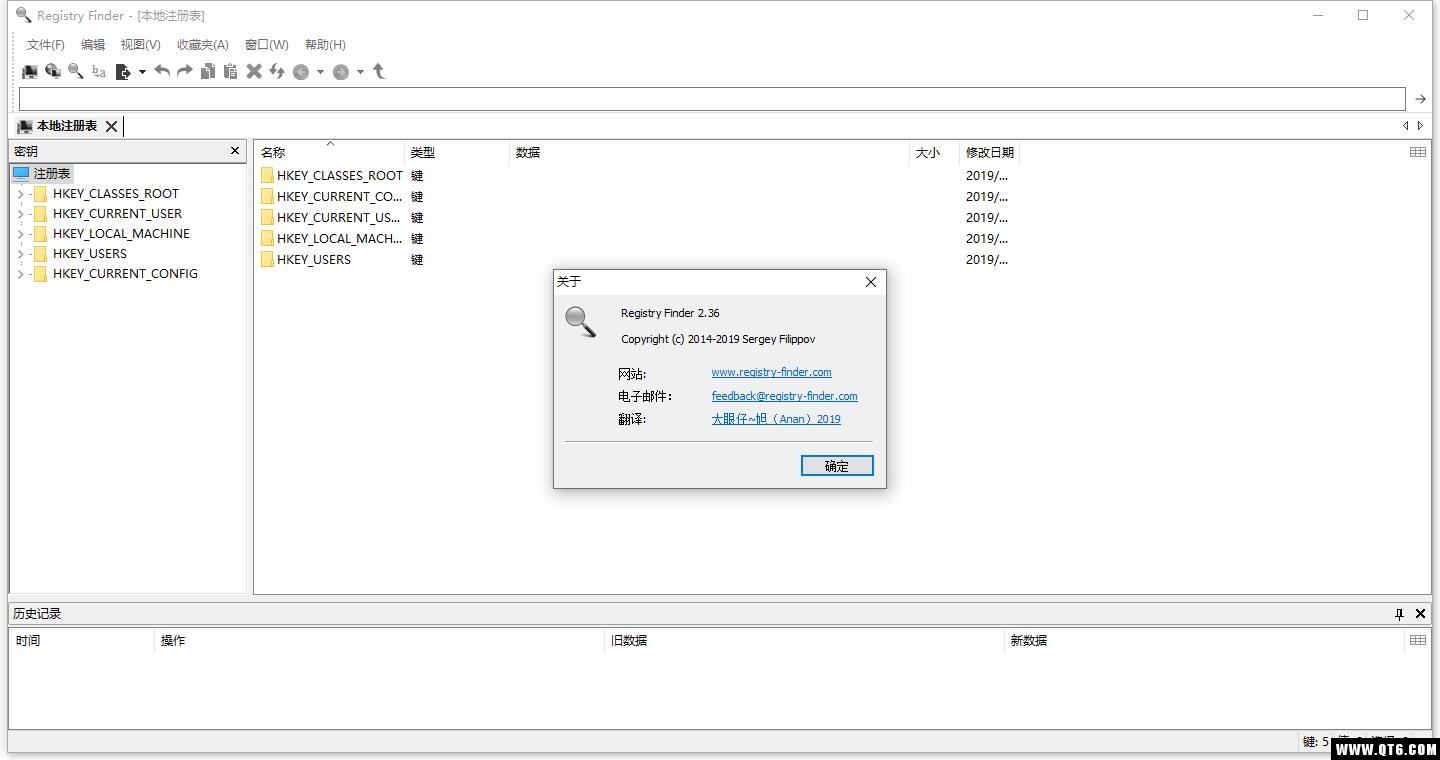Close the 密钥 tree panel
This screenshot has height=760, width=1440.
[235, 151]
